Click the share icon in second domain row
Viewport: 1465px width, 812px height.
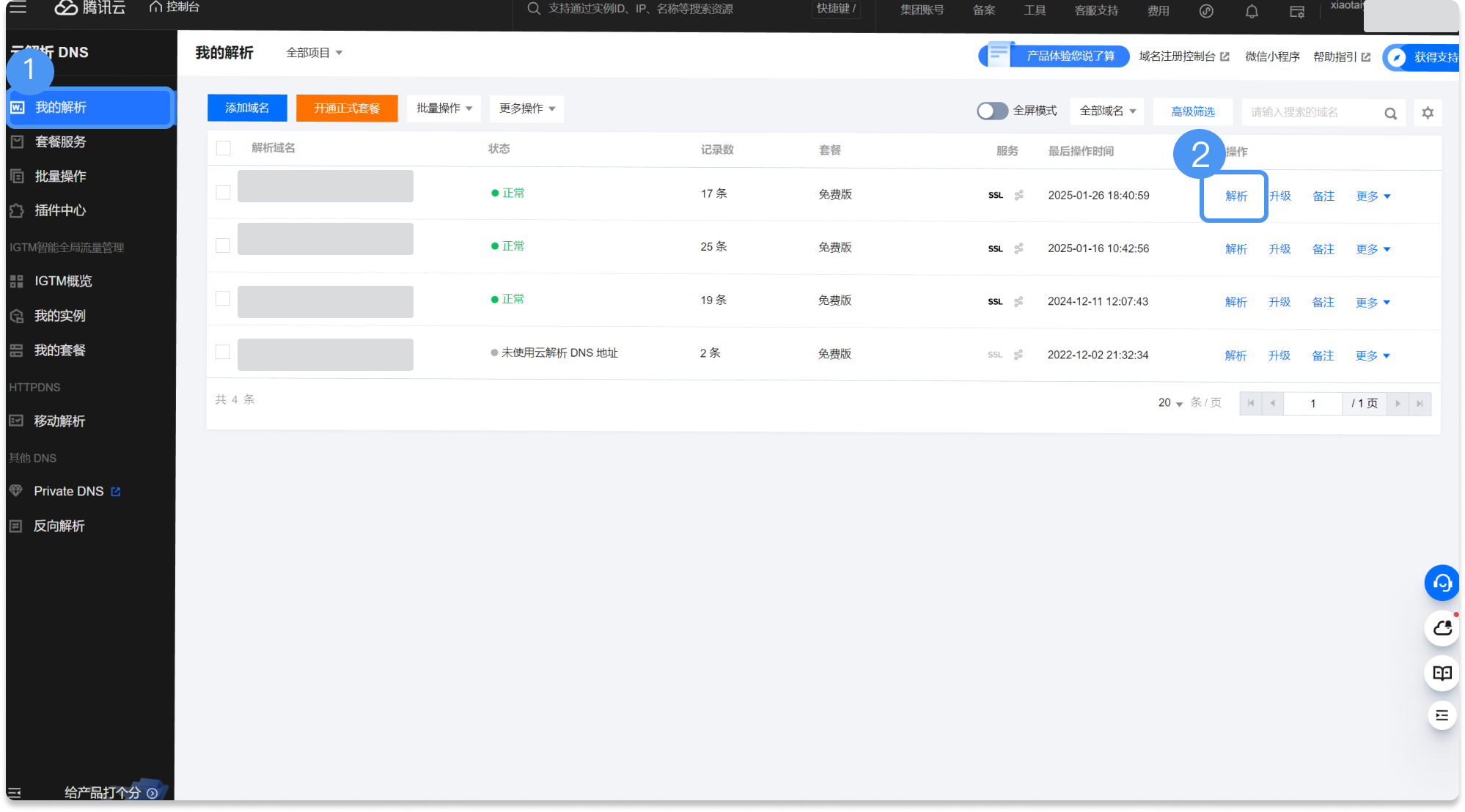[x=1018, y=248]
